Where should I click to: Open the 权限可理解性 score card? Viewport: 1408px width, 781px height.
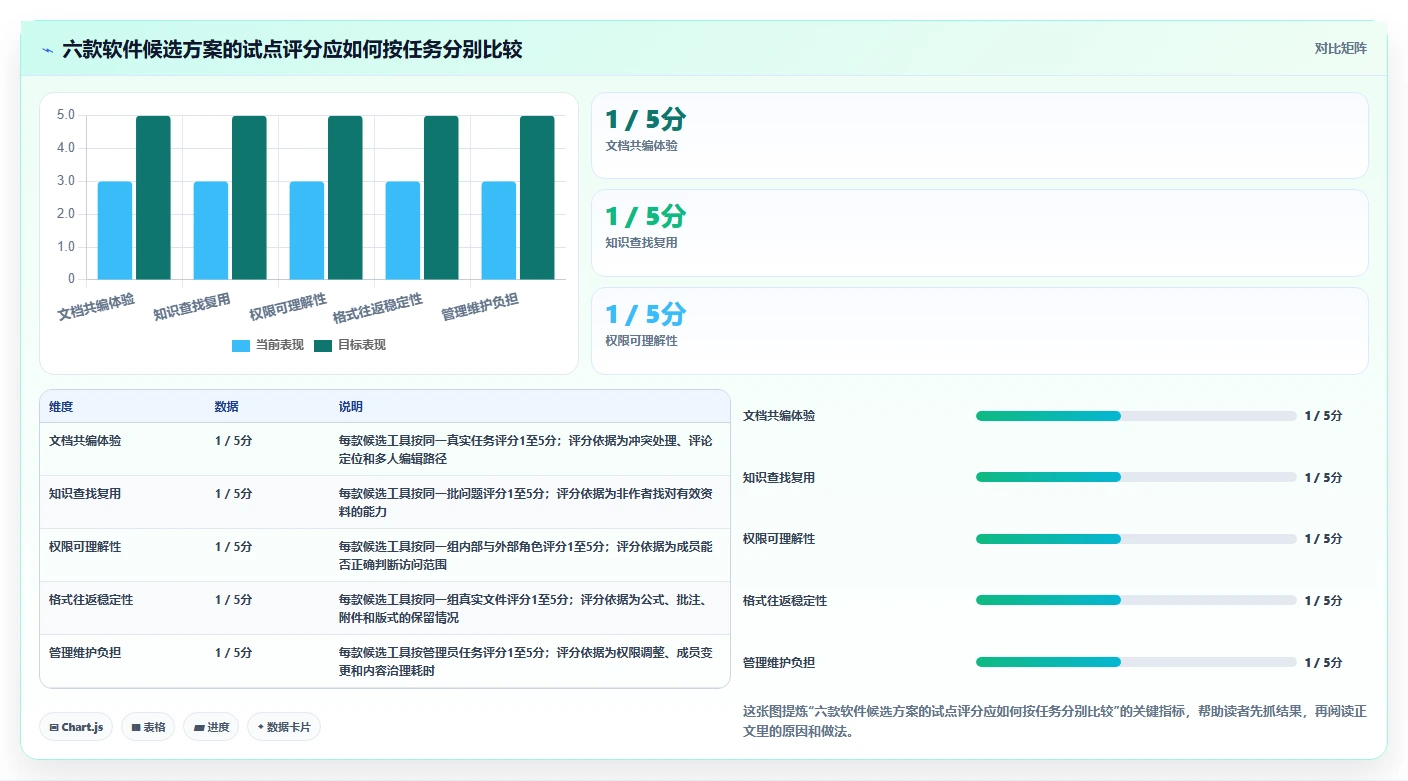click(979, 331)
